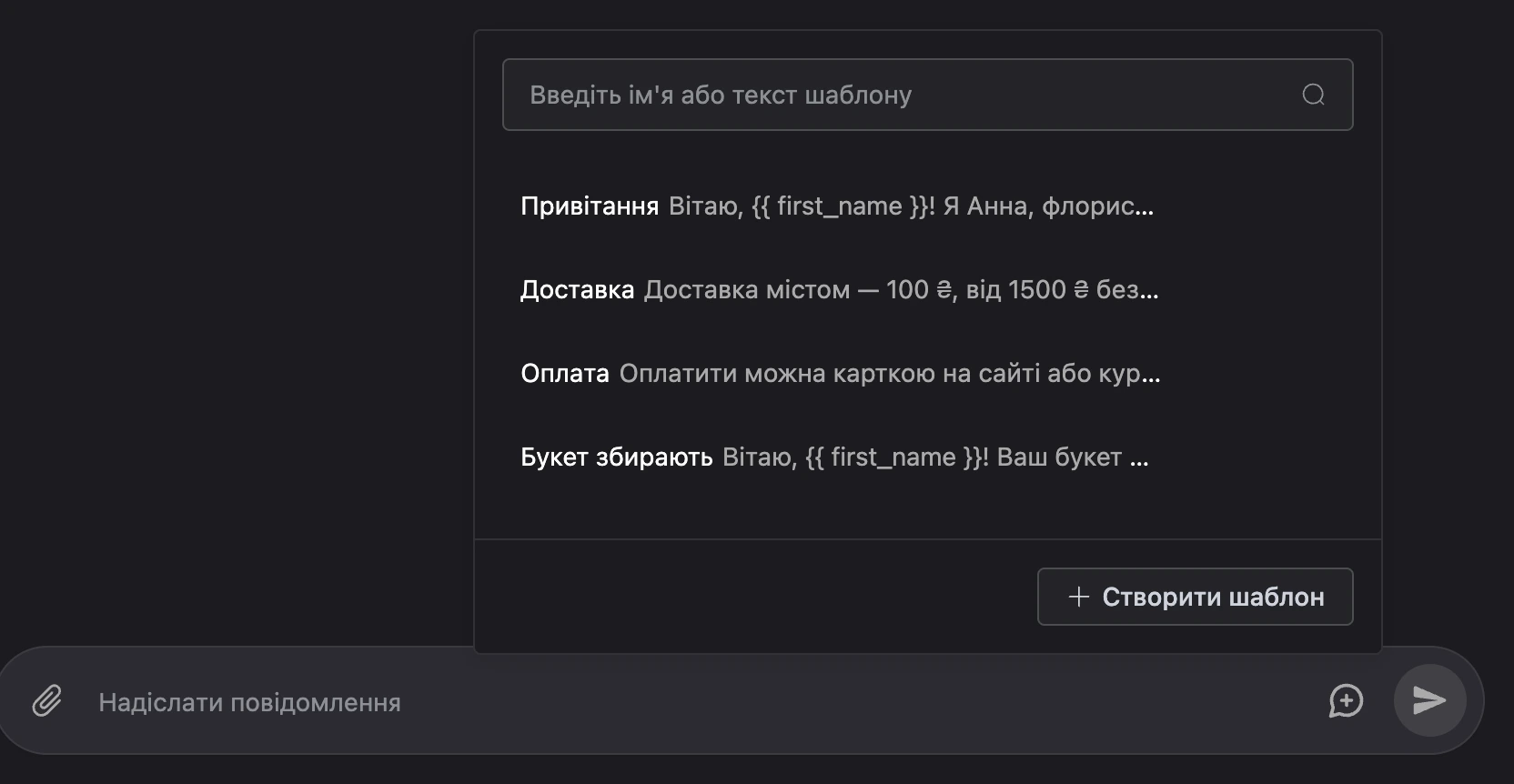Click 'від 1500 ₴ без…' in Доставка row
This screenshot has width=1514, height=784.
[1063, 290]
